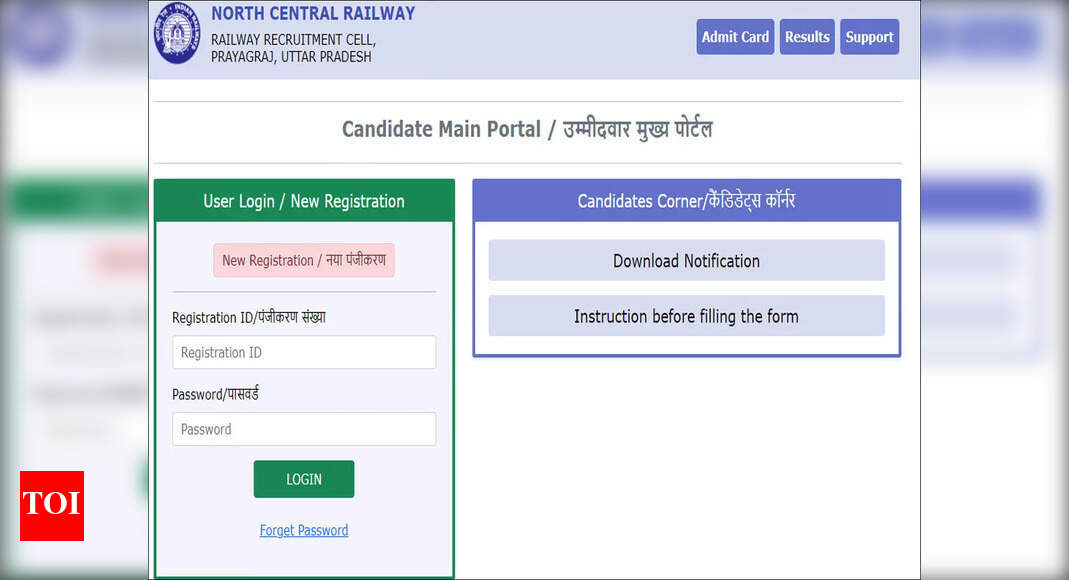Select the User Login / New Registration header
Viewport: 1069px width, 580px height.
point(304,201)
